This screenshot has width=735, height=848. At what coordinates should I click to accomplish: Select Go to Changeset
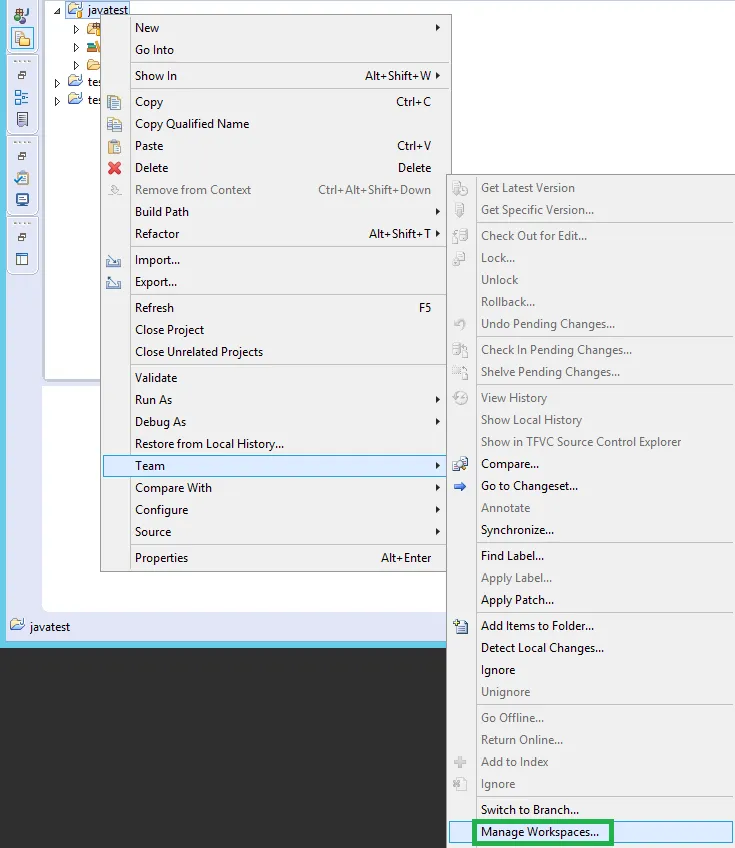pyautogui.click(x=591, y=486)
